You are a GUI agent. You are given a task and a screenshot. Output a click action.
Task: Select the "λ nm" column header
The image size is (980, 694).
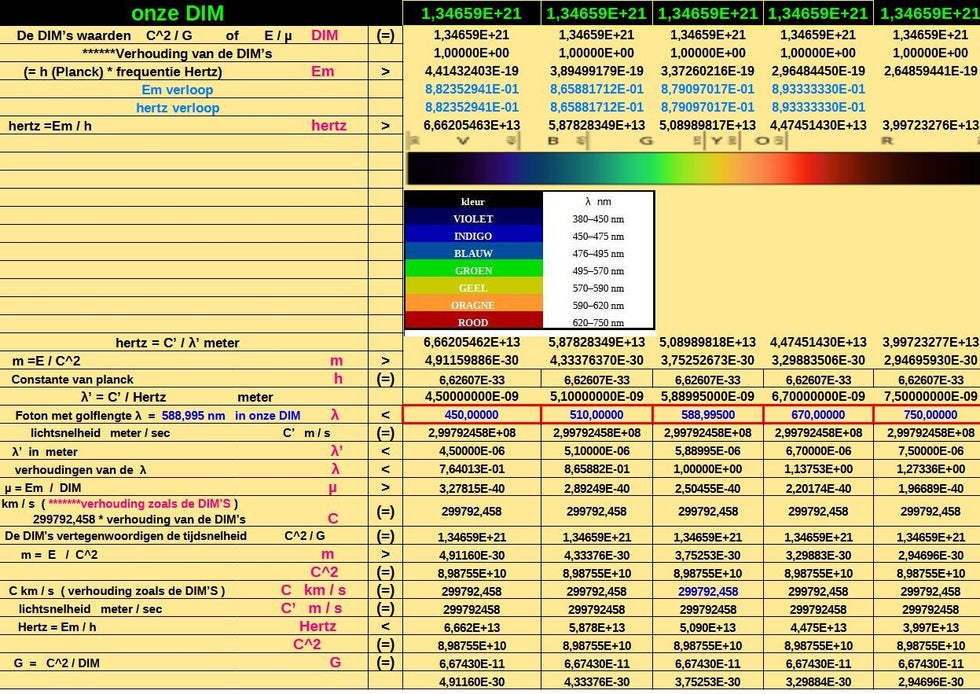(x=598, y=201)
